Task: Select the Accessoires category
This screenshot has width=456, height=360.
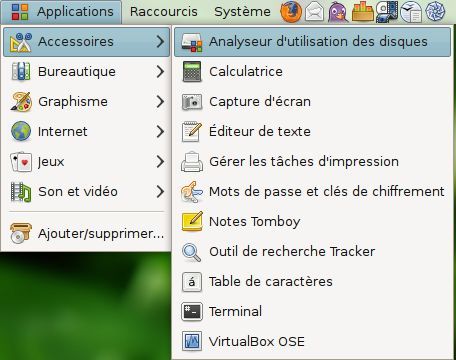Action: (86, 42)
